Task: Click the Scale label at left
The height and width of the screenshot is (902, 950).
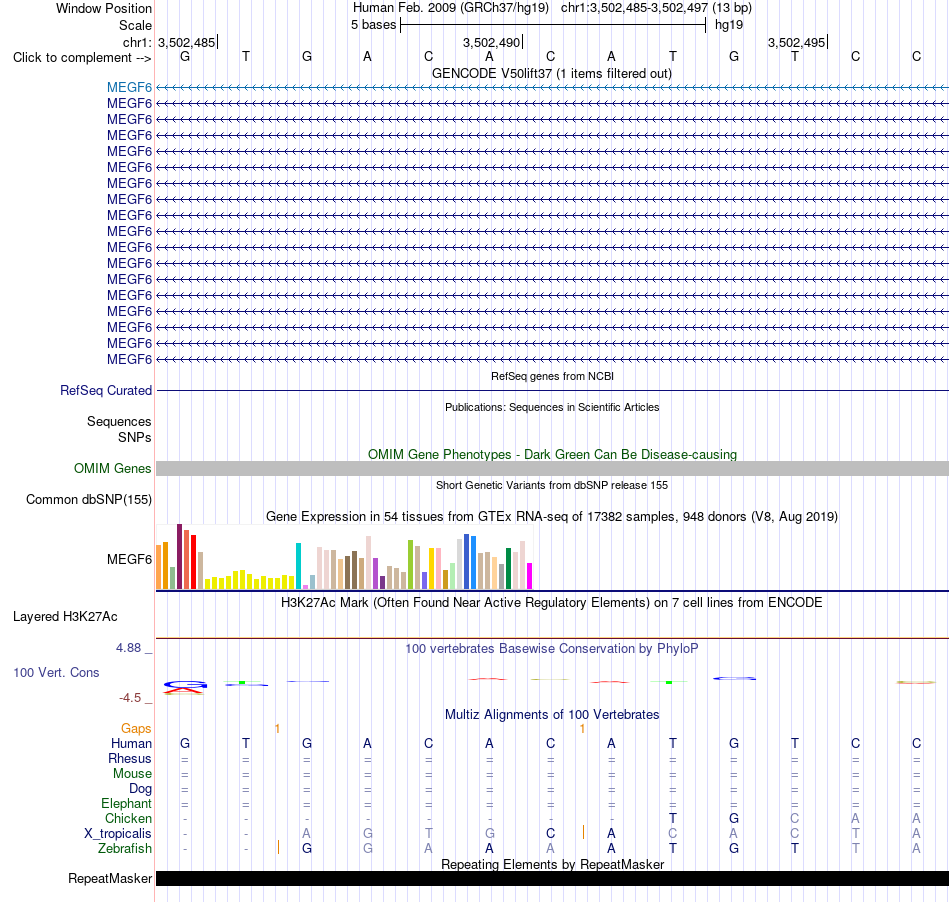Action: coord(135,25)
